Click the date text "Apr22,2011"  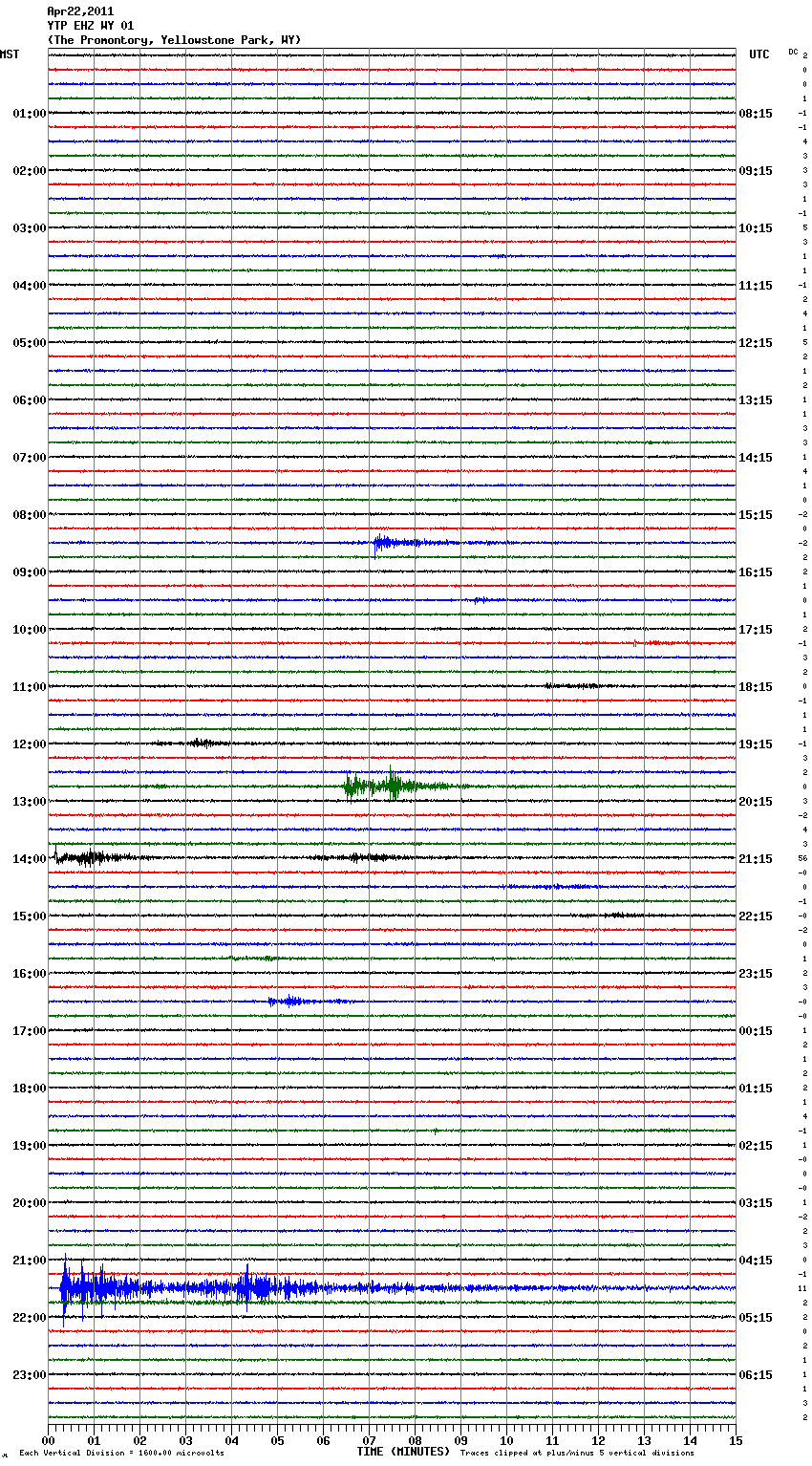(80, 11)
